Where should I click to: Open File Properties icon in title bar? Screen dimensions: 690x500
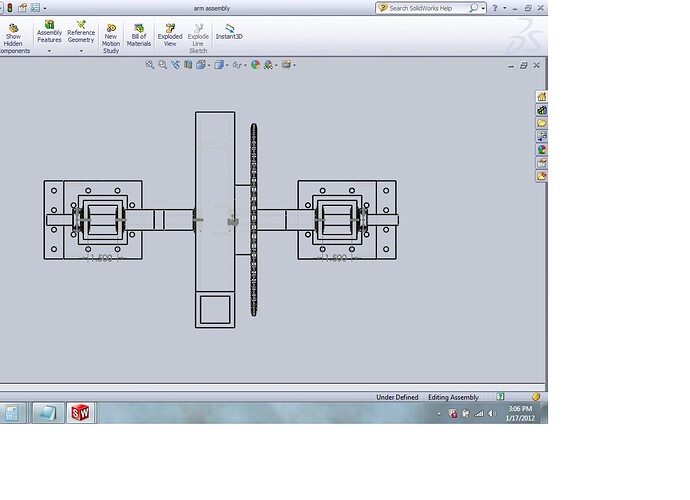(22, 8)
